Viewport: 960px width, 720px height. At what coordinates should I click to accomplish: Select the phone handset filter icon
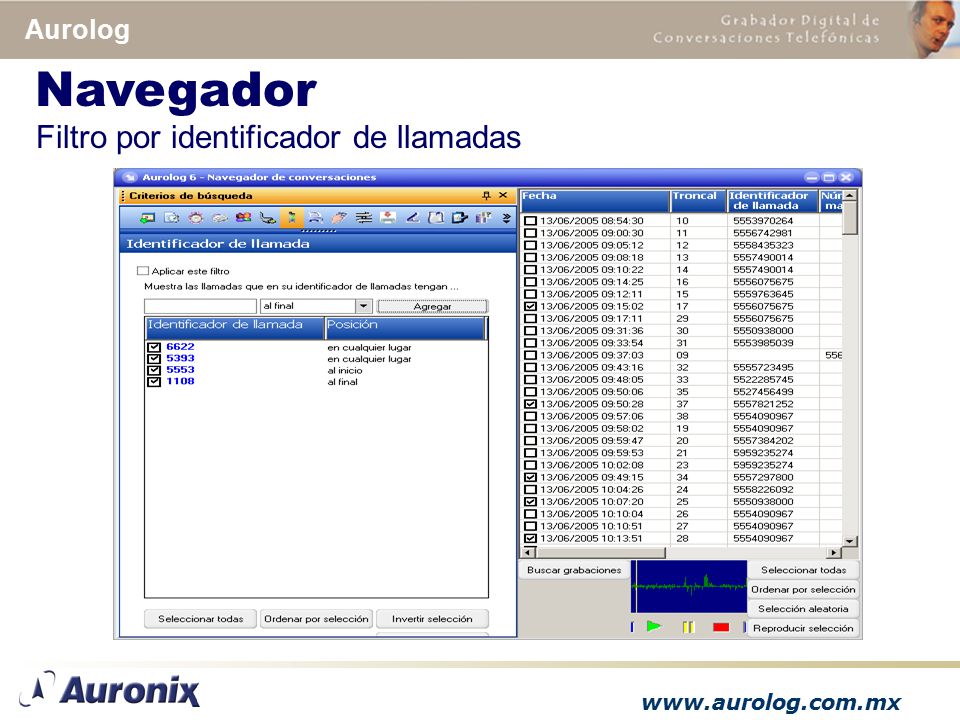point(268,217)
